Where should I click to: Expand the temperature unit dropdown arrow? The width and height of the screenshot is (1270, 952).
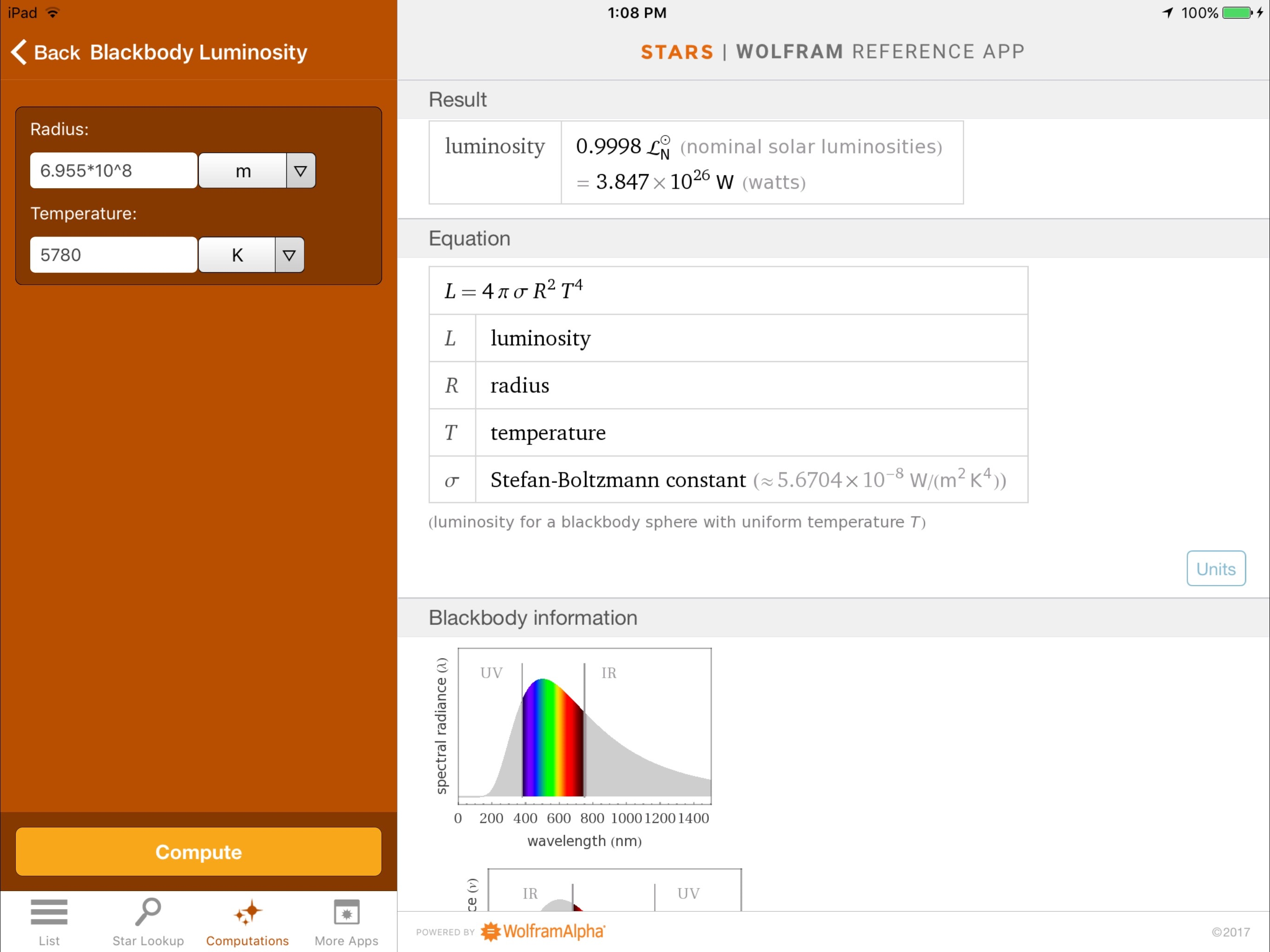pyautogui.click(x=289, y=255)
